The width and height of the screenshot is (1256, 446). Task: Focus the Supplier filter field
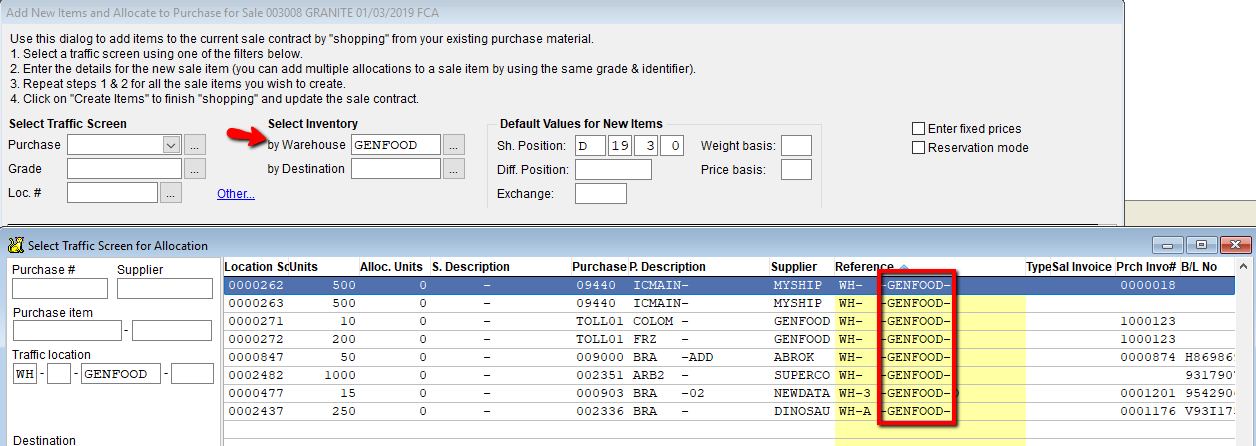coord(165,289)
